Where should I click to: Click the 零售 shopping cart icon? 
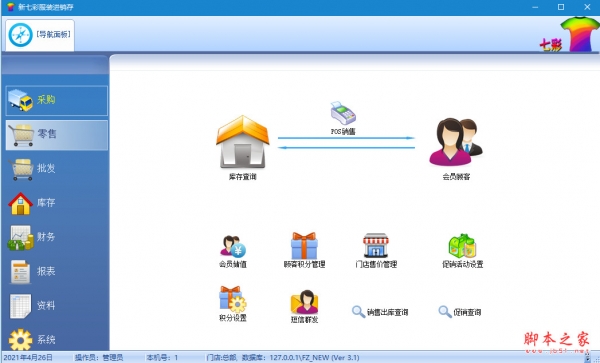[x=21, y=135]
